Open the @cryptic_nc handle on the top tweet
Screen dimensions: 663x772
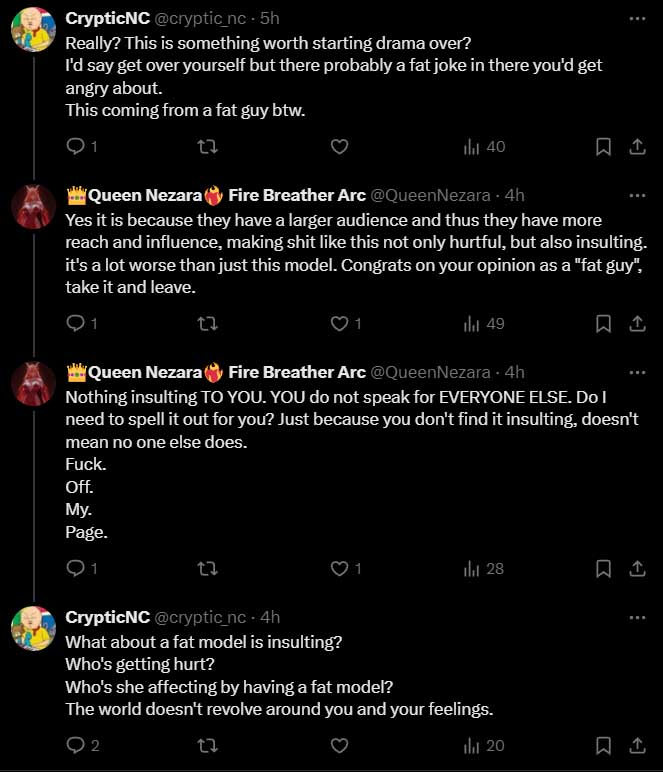200,18
